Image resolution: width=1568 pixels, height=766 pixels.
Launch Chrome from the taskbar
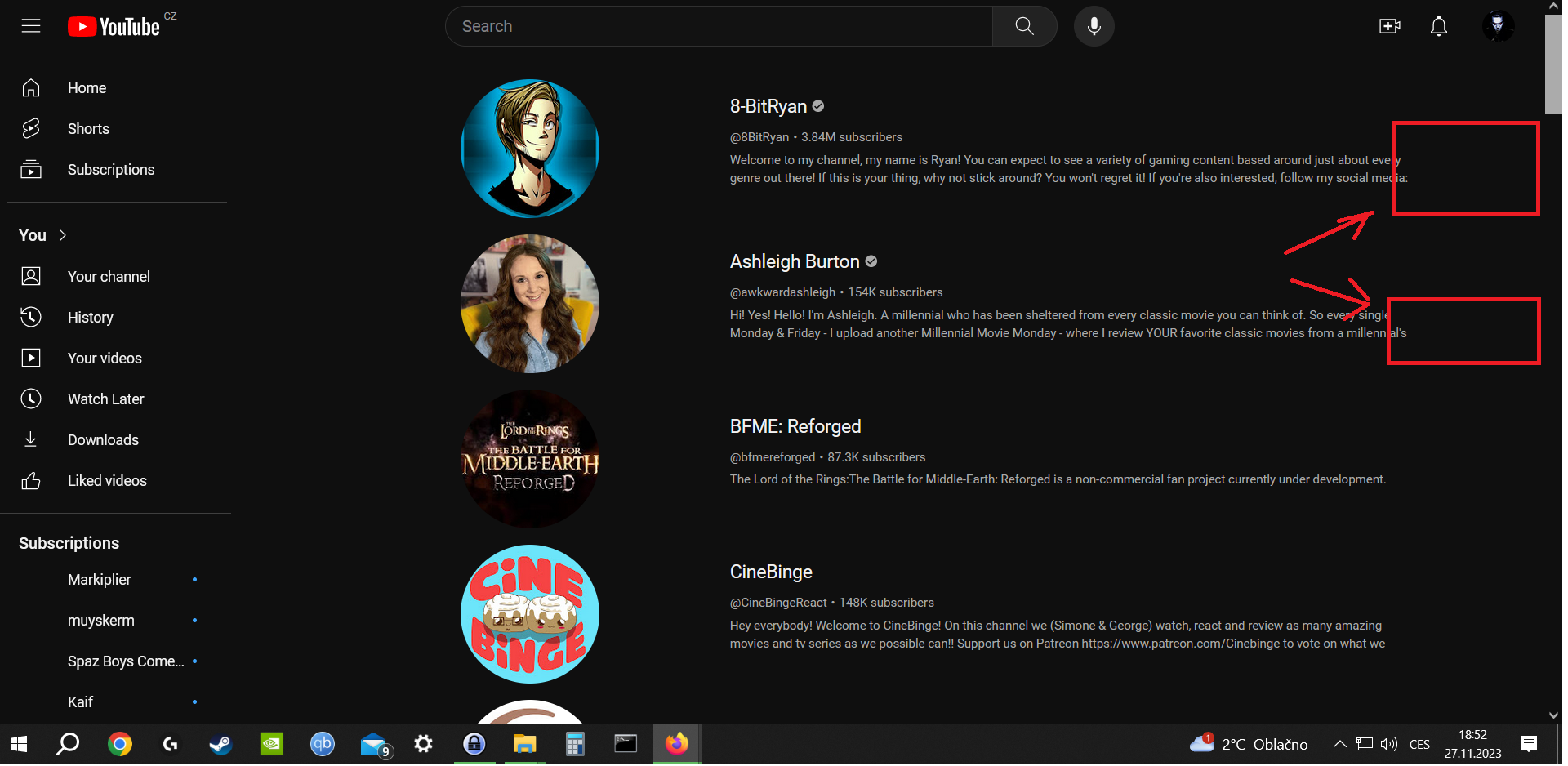click(x=119, y=744)
